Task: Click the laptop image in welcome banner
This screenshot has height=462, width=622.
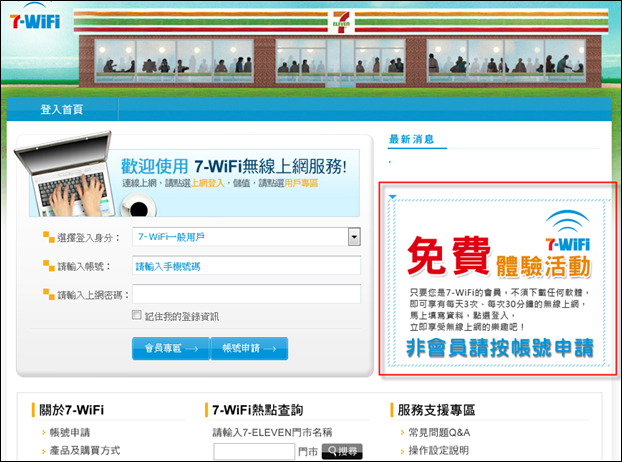Action: pos(65,174)
